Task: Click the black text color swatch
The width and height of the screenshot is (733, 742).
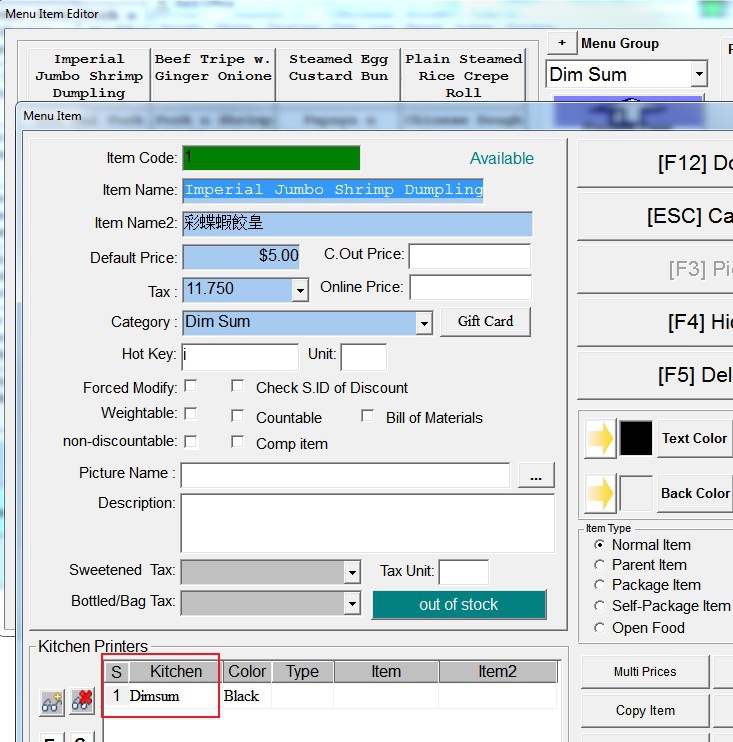Action: click(636, 438)
